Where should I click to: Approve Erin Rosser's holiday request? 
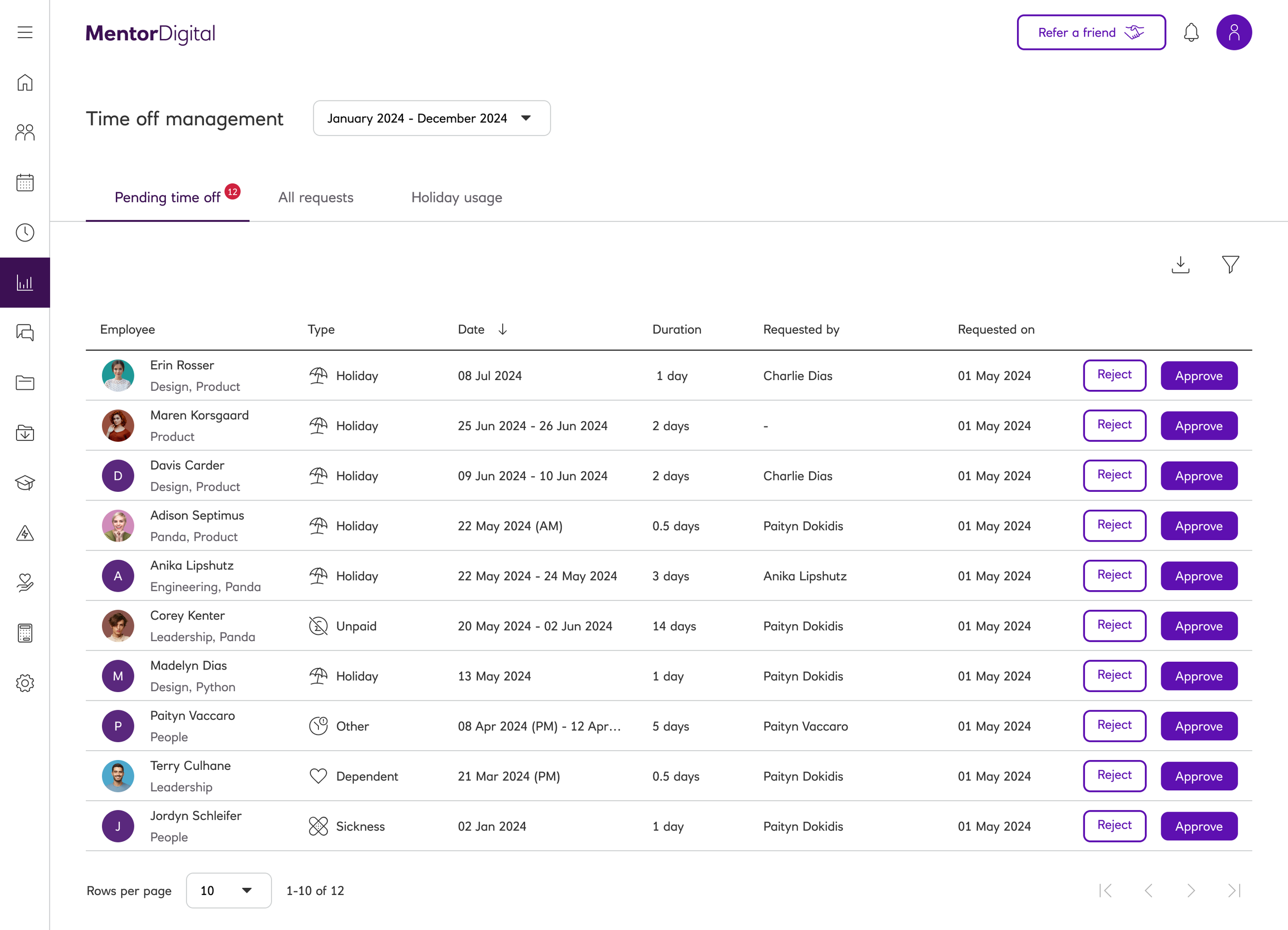pos(1198,376)
